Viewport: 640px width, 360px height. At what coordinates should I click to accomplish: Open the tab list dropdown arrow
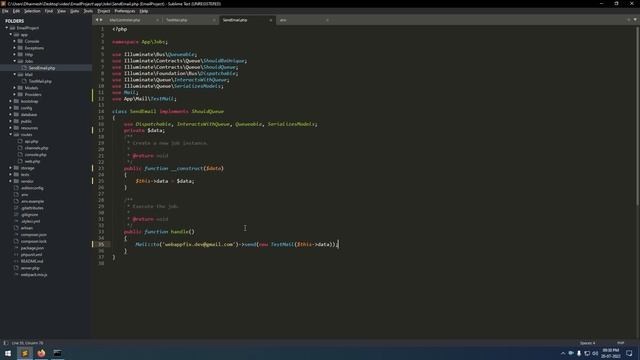[635, 20]
